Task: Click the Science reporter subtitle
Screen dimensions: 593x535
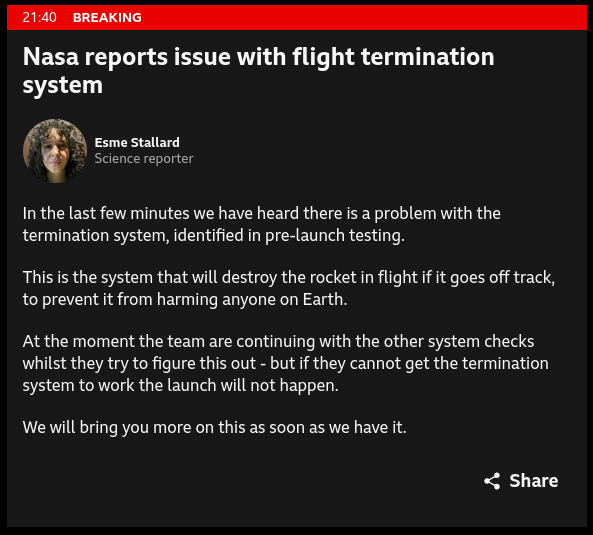Action: (x=144, y=158)
